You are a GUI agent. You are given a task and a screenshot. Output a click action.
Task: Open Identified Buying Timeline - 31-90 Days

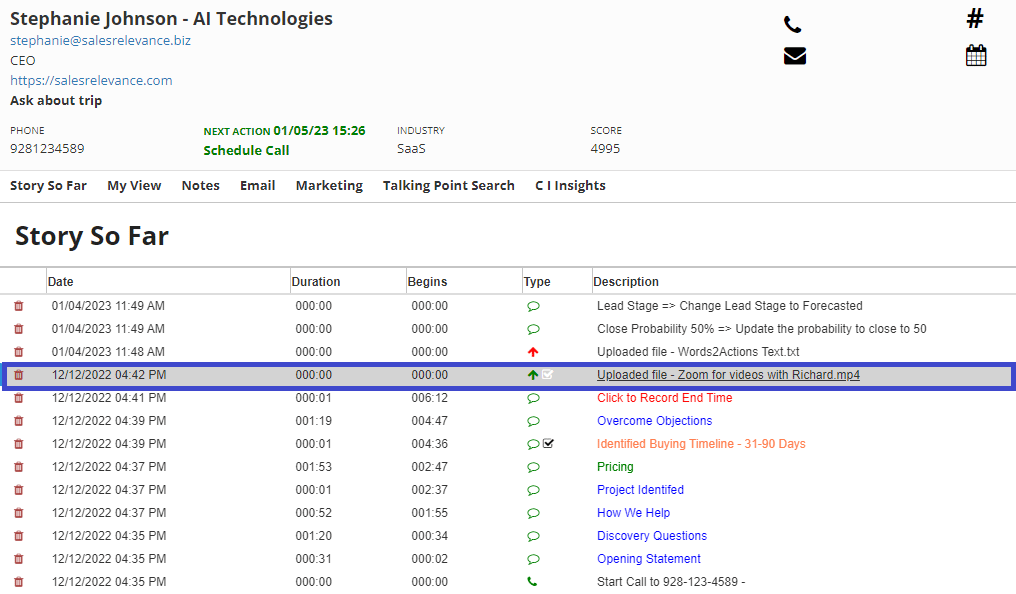pyautogui.click(x=701, y=444)
